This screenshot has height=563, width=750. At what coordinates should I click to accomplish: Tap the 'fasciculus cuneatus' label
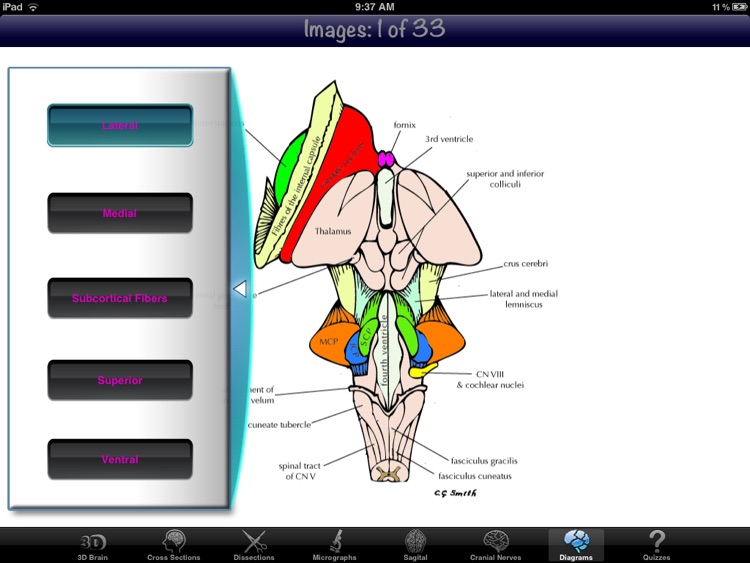[475, 476]
